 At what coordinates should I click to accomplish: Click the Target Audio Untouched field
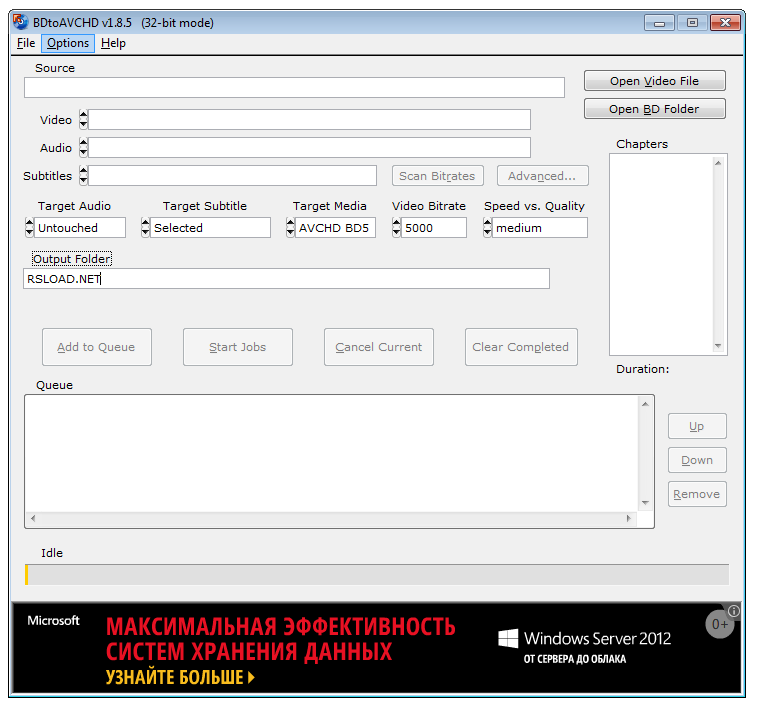click(80, 227)
